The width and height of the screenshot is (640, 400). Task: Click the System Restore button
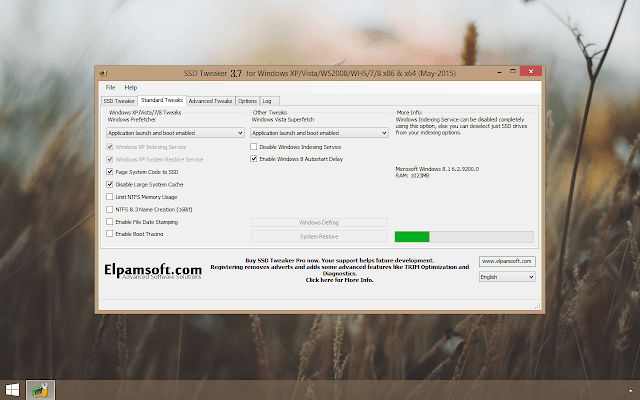tap(319, 236)
